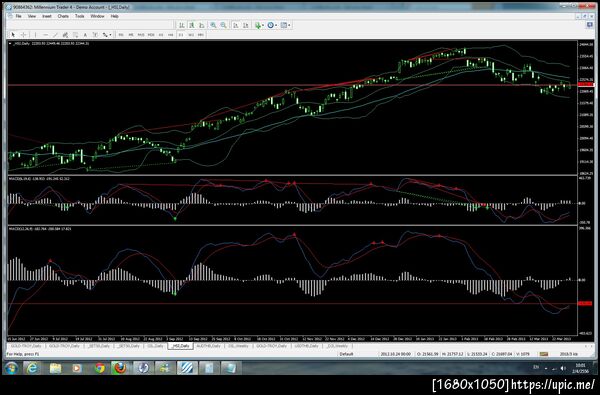Expand the Arrows objects dropdown arrow
The height and width of the screenshot is (395, 600).
click(110, 35)
